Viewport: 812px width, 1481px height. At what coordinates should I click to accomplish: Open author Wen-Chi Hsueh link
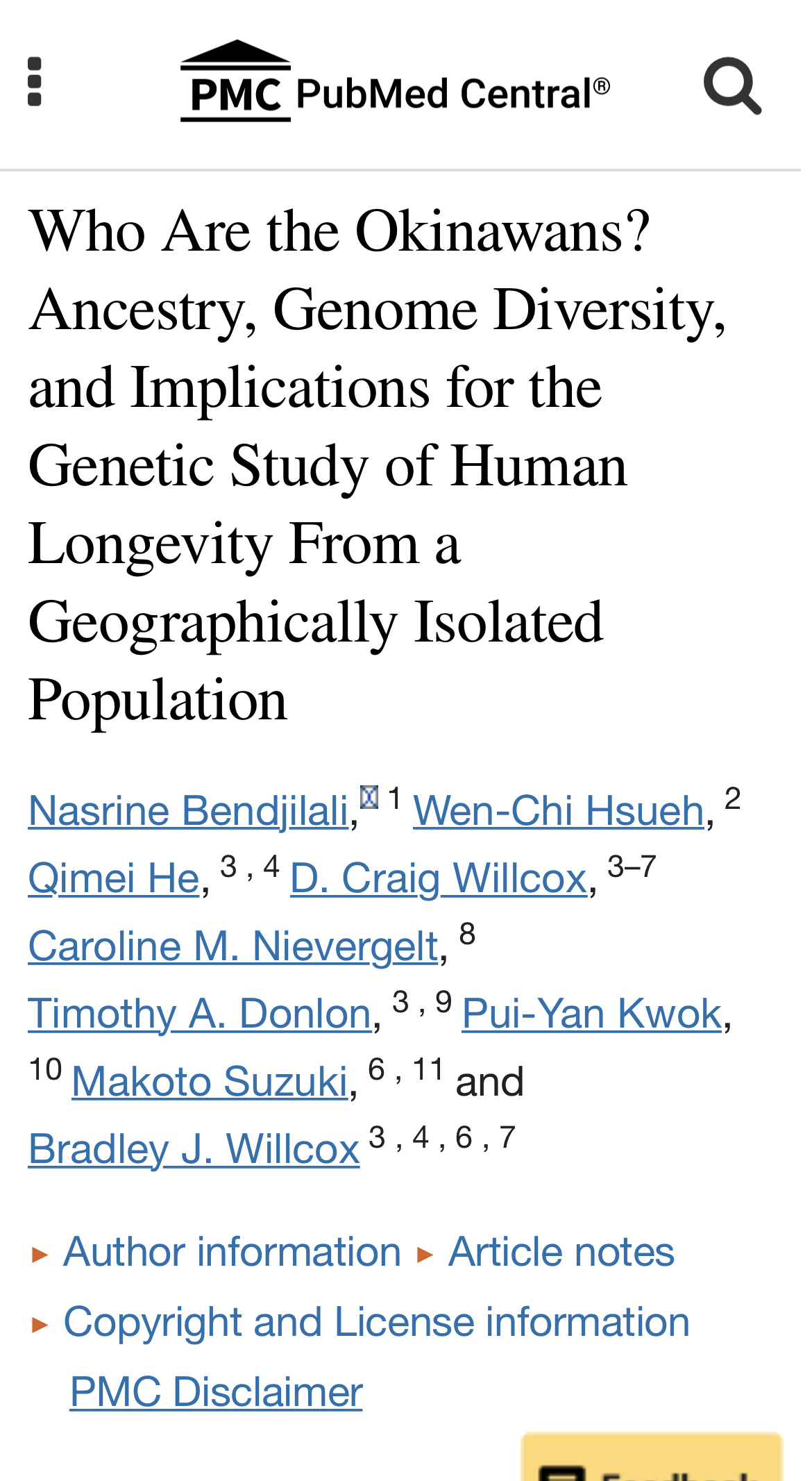click(559, 810)
